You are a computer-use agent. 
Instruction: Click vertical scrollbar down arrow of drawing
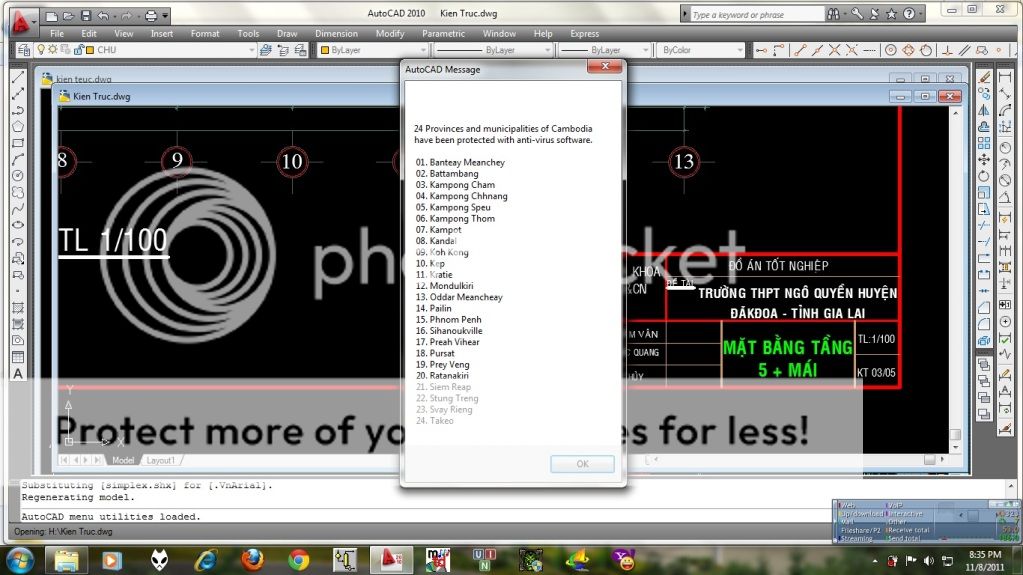[956, 447]
